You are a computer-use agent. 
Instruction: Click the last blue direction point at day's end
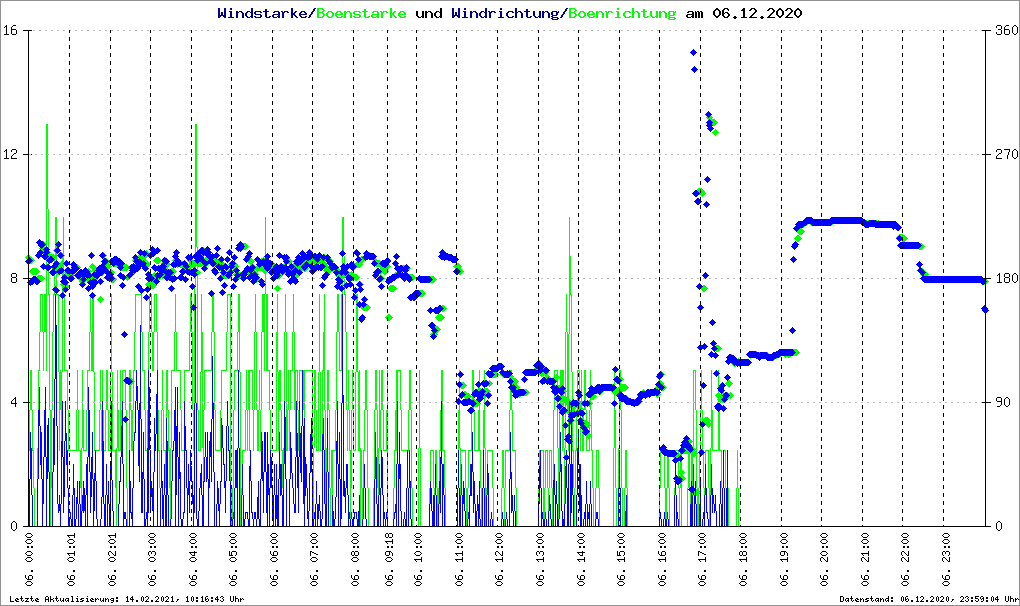(985, 310)
